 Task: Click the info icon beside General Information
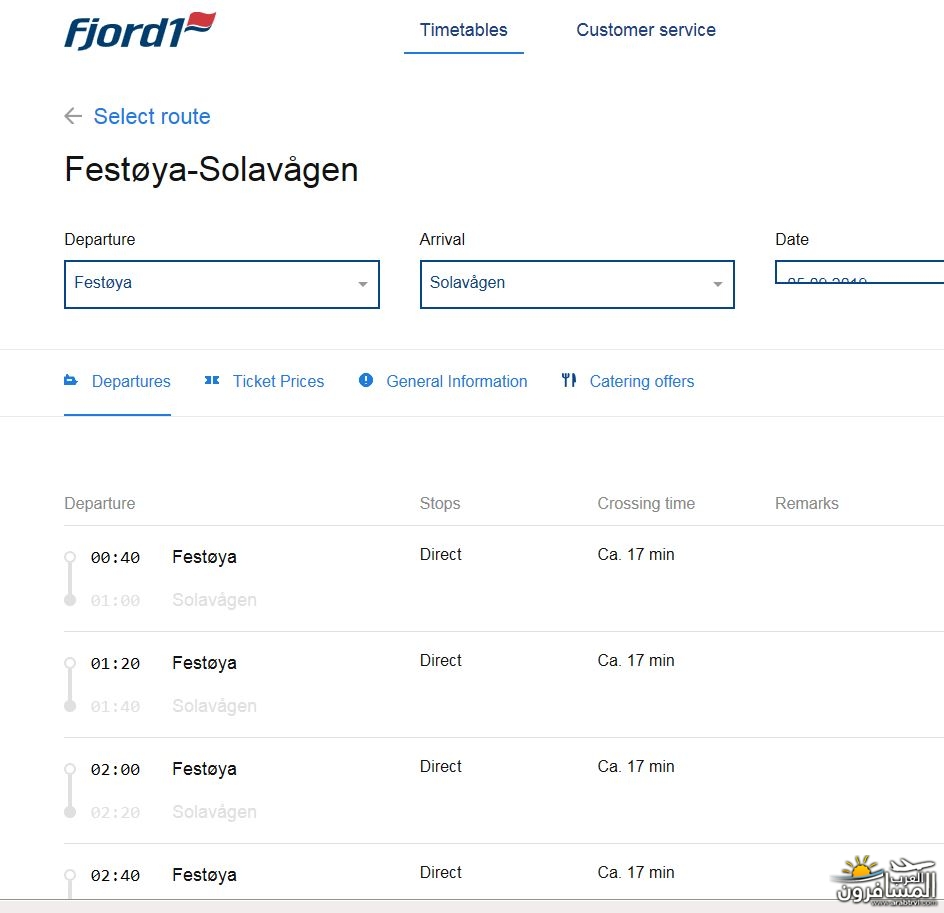coord(366,381)
